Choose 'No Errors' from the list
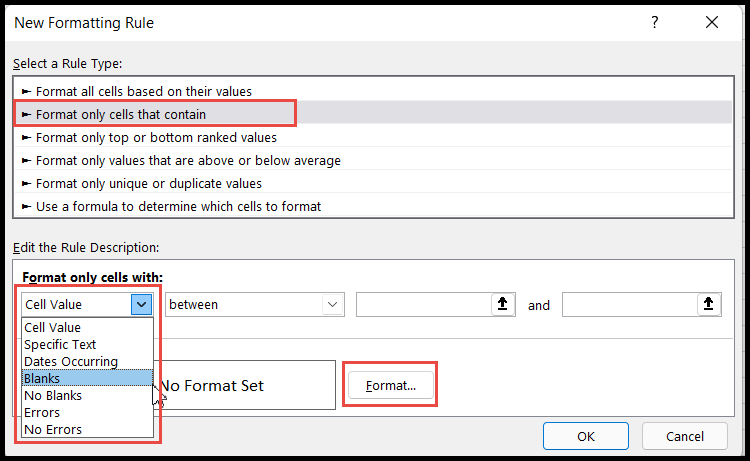This screenshot has height=461, width=750. pos(53,429)
